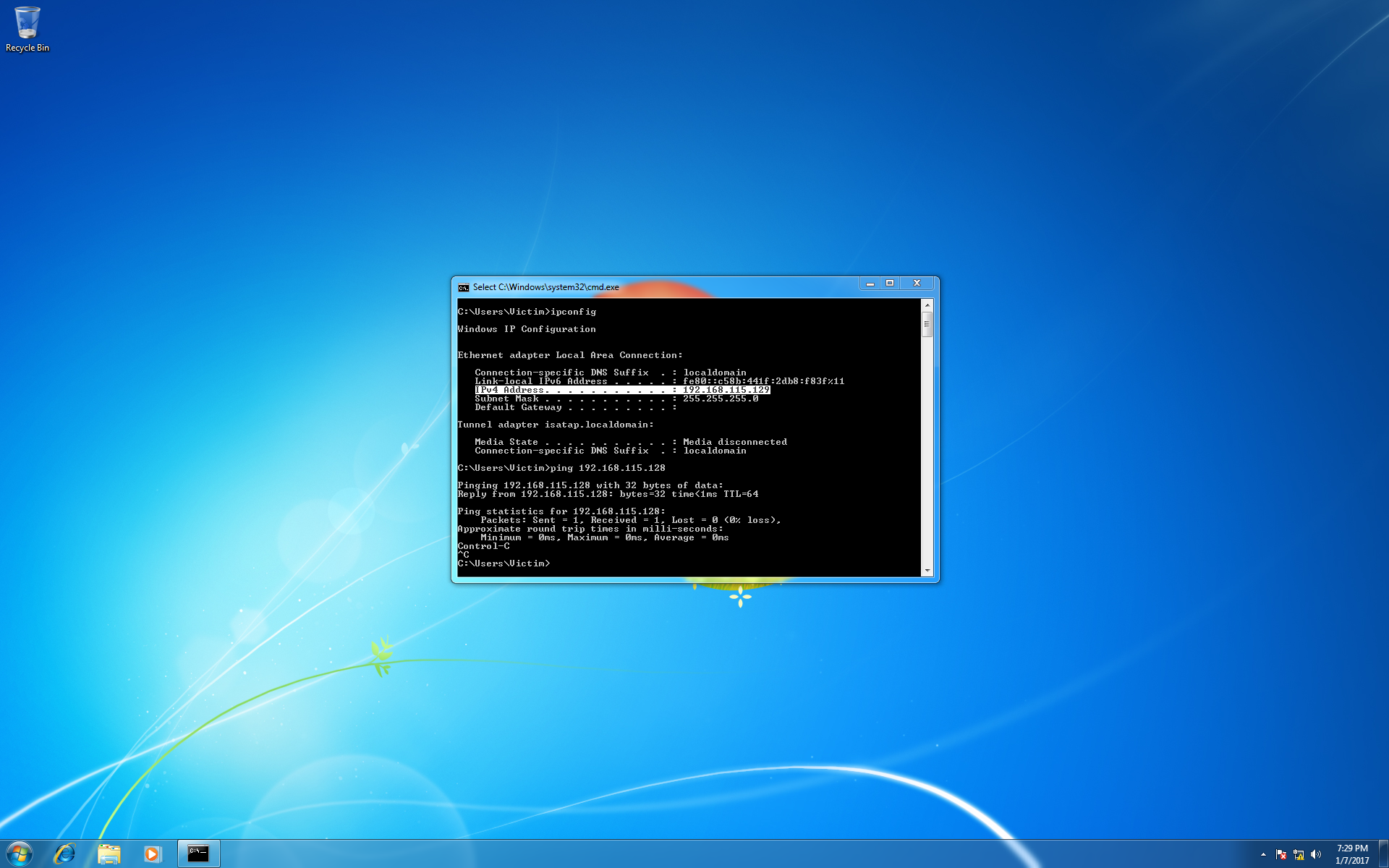
Task: Click the 'Tunnel adapter isatap.localdomain' line
Action: [x=556, y=425]
